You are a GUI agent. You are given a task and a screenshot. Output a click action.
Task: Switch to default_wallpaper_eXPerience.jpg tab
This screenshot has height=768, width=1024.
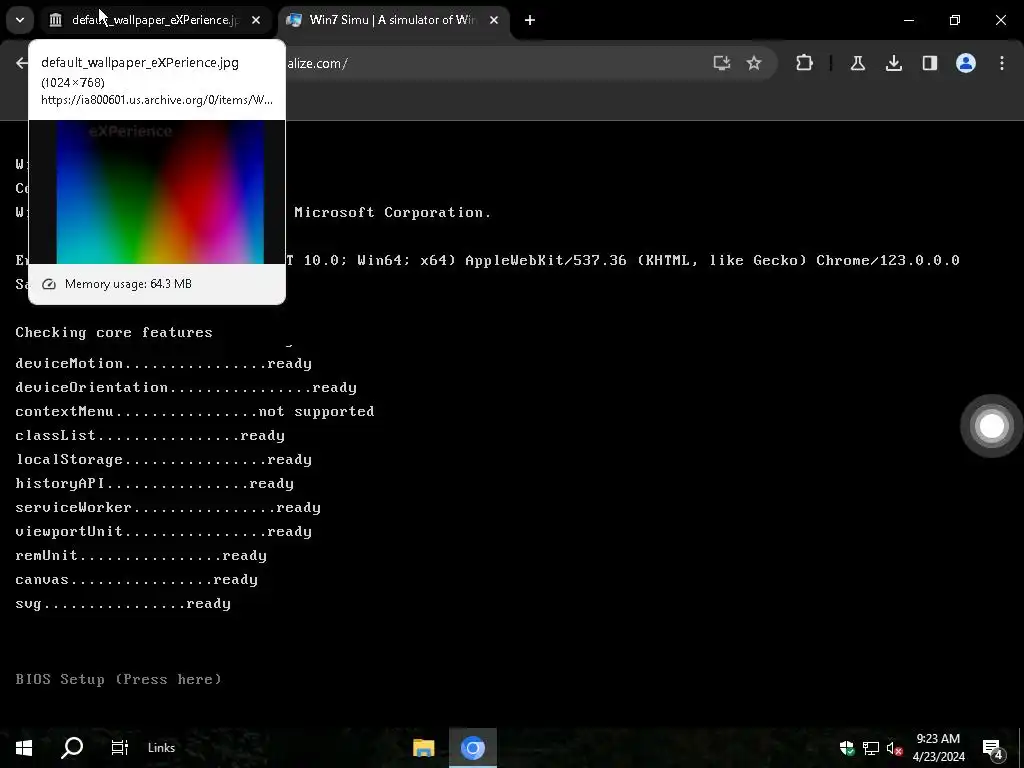tap(155, 20)
